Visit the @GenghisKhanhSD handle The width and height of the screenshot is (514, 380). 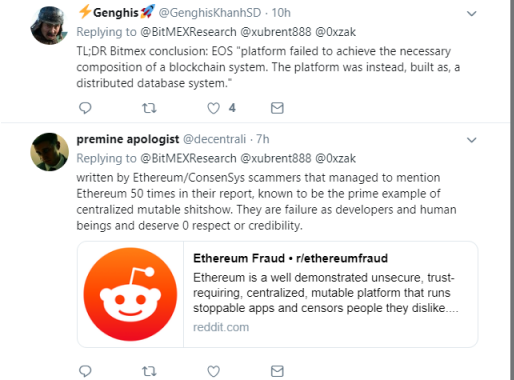point(210,13)
